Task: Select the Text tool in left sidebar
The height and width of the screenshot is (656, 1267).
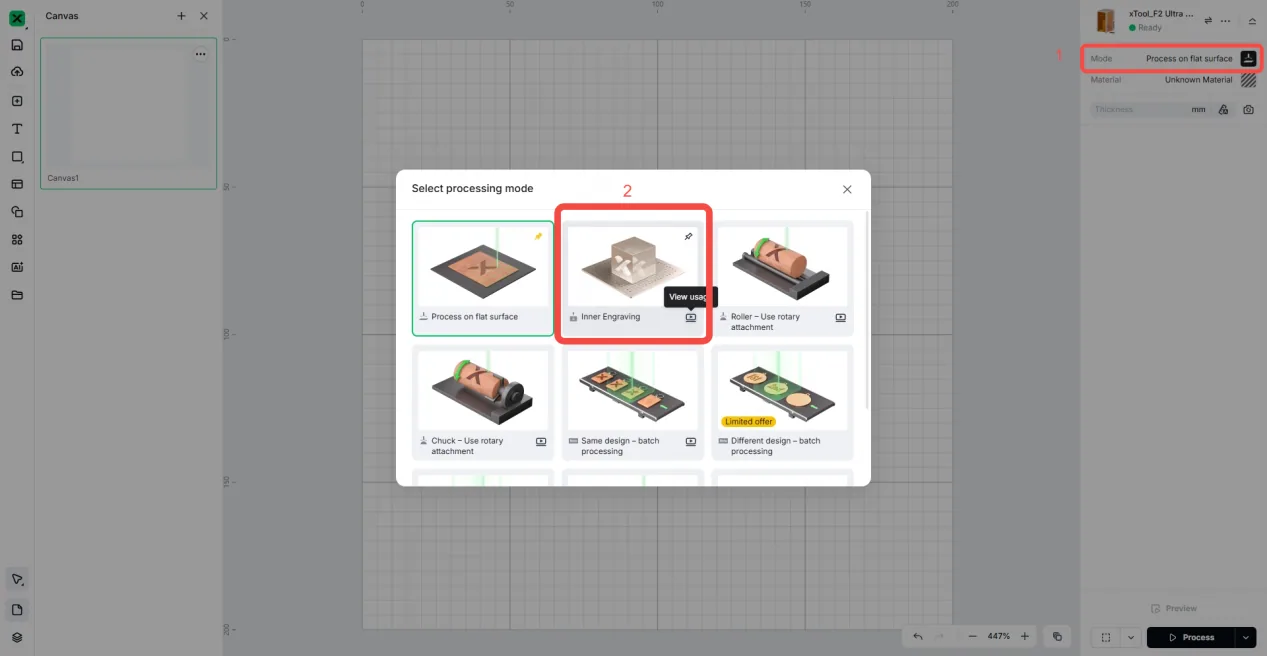Action: coord(17,129)
